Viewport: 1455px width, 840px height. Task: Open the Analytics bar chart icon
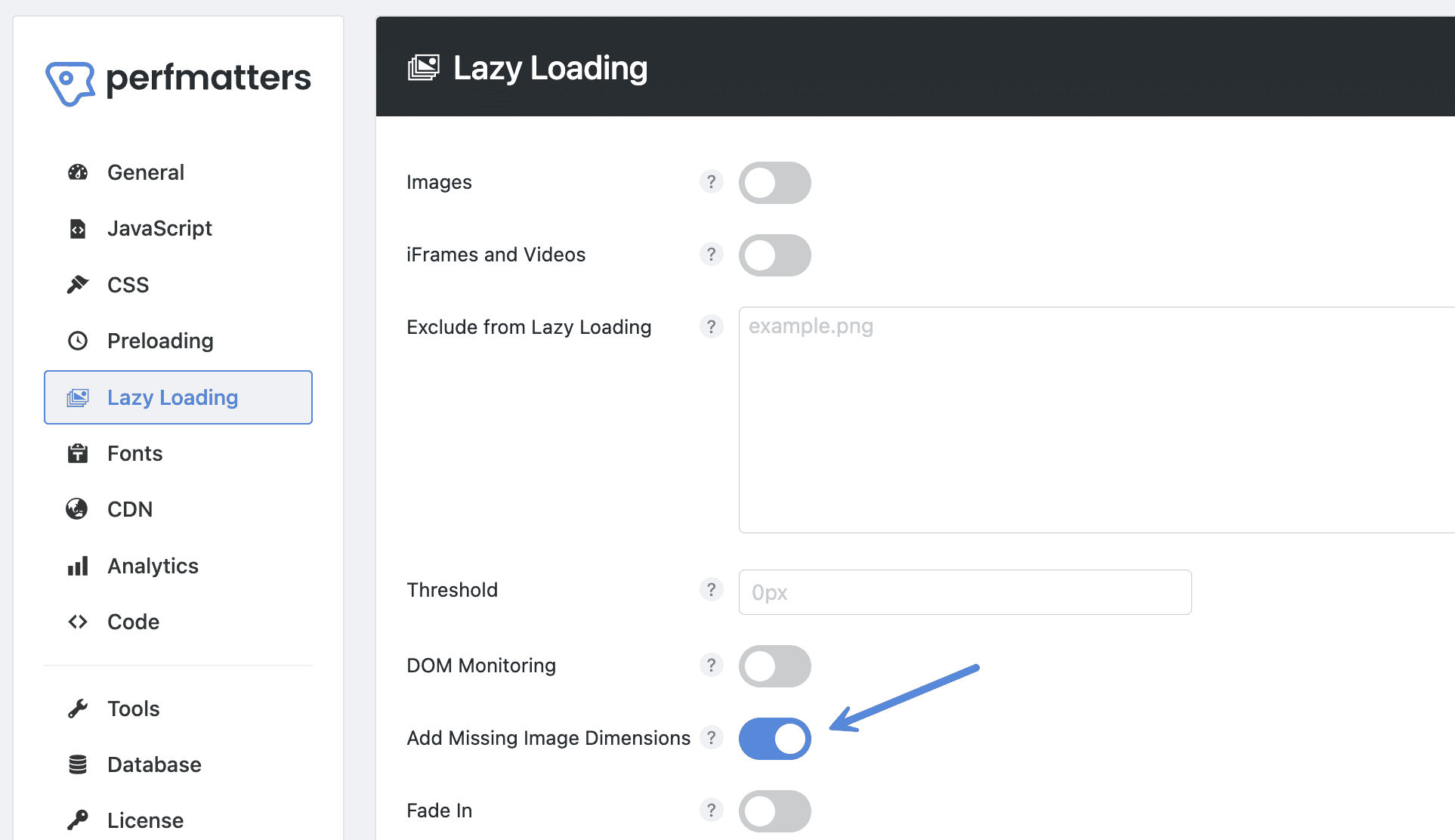(77, 565)
